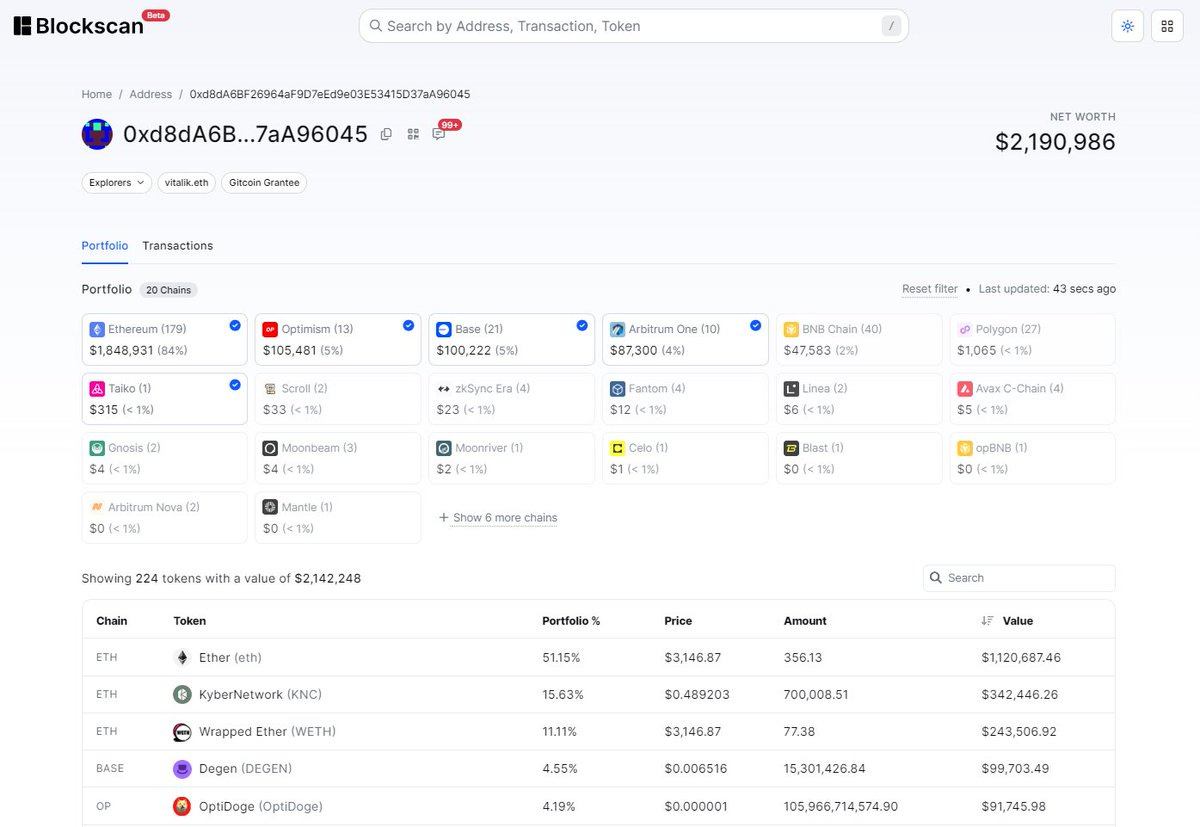The height and width of the screenshot is (827, 1200).
Task: Click the sort icon next to Value column
Action: (987, 621)
